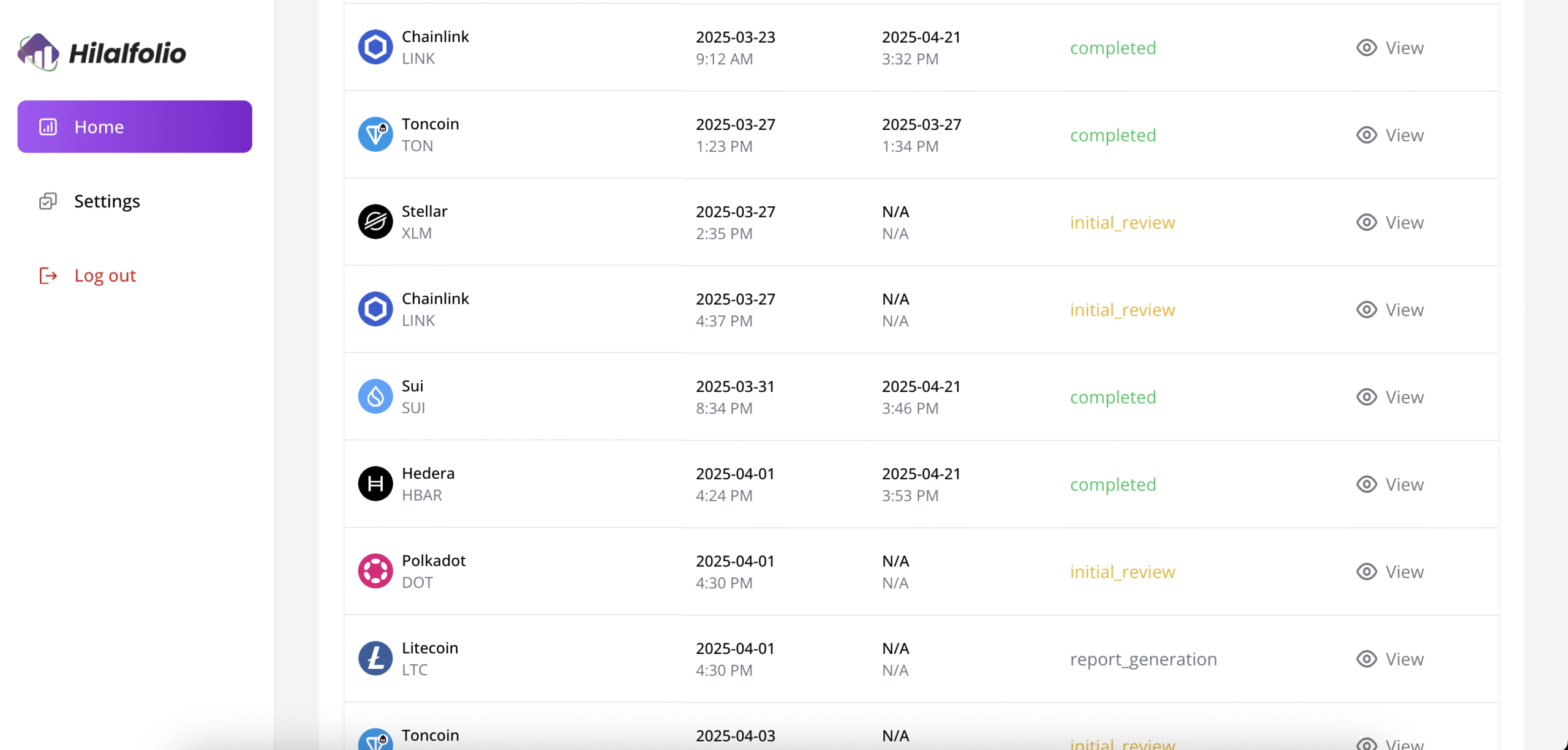View the Chainlink entry created at 4:37 PM
This screenshot has width=1568, height=750.
tap(1390, 310)
